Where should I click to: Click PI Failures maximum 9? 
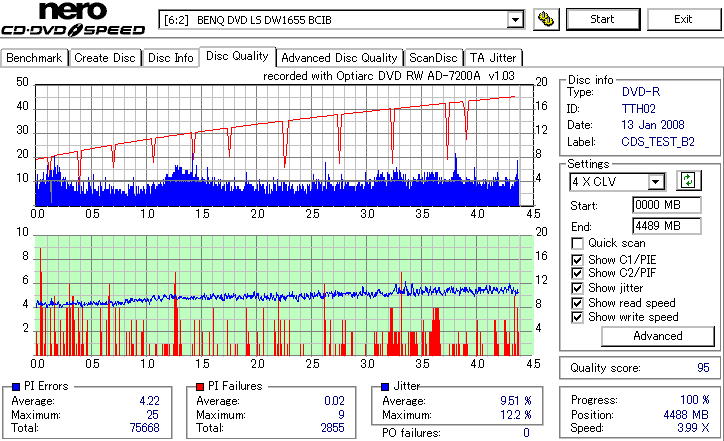[x=341, y=415]
